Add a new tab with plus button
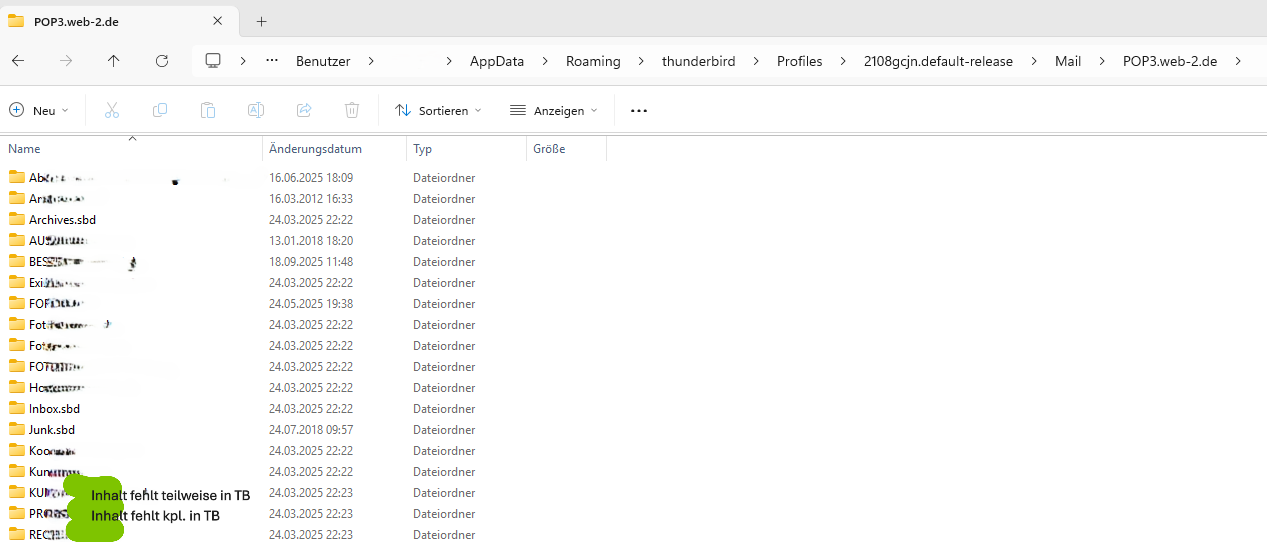The width and height of the screenshot is (1267, 543). (x=262, y=21)
